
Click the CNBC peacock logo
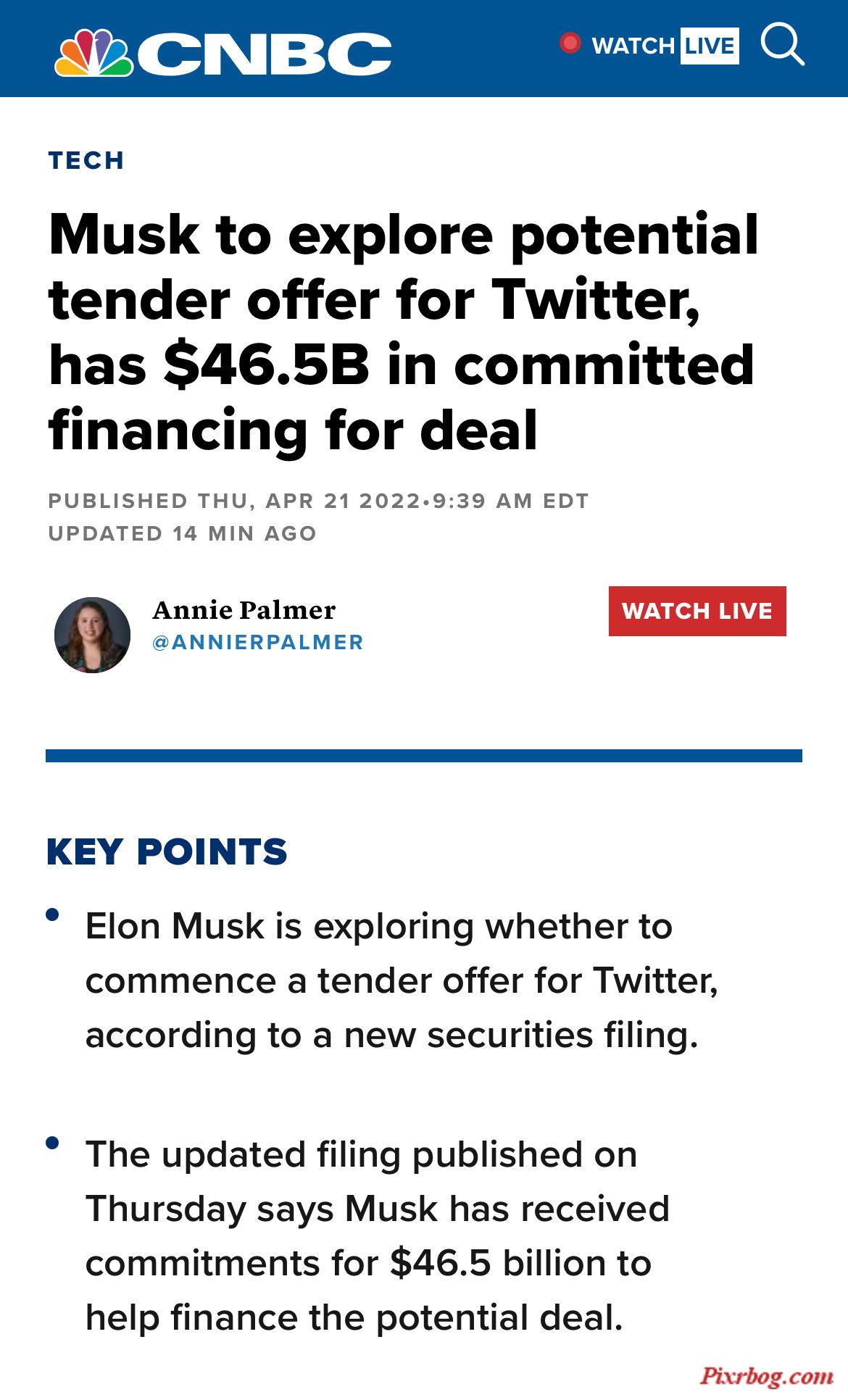tap(93, 52)
